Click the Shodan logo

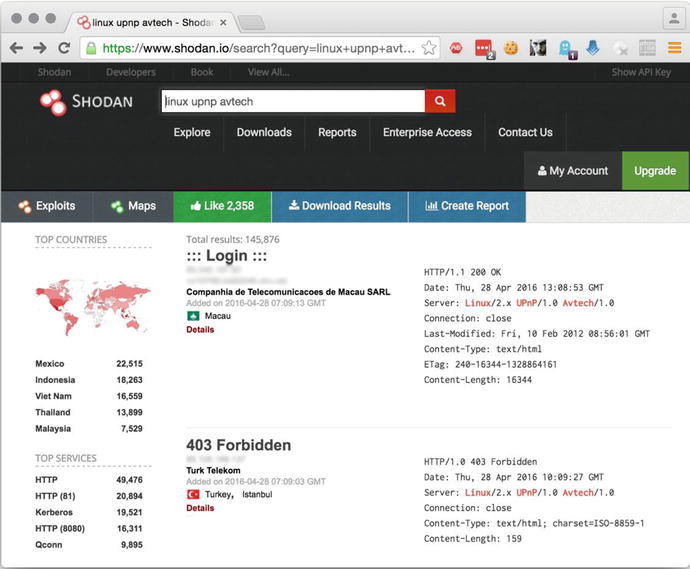pos(86,102)
